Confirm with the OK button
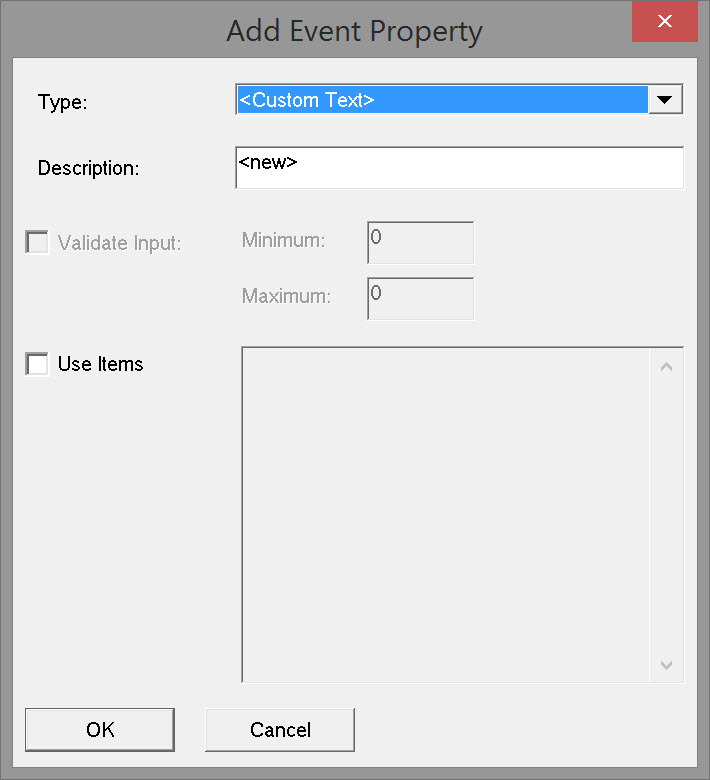This screenshot has width=710, height=780. point(100,730)
